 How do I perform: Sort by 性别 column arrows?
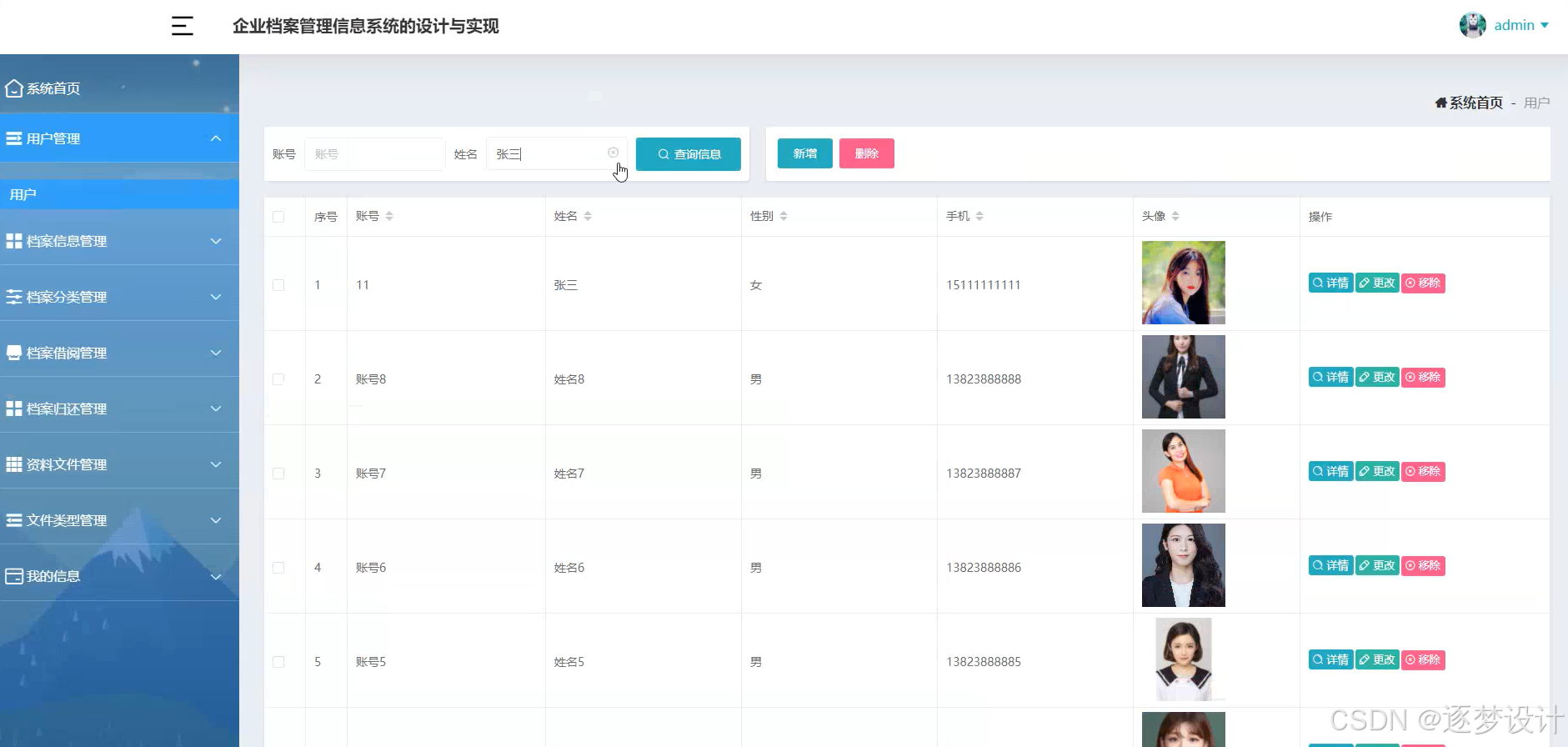click(784, 216)
